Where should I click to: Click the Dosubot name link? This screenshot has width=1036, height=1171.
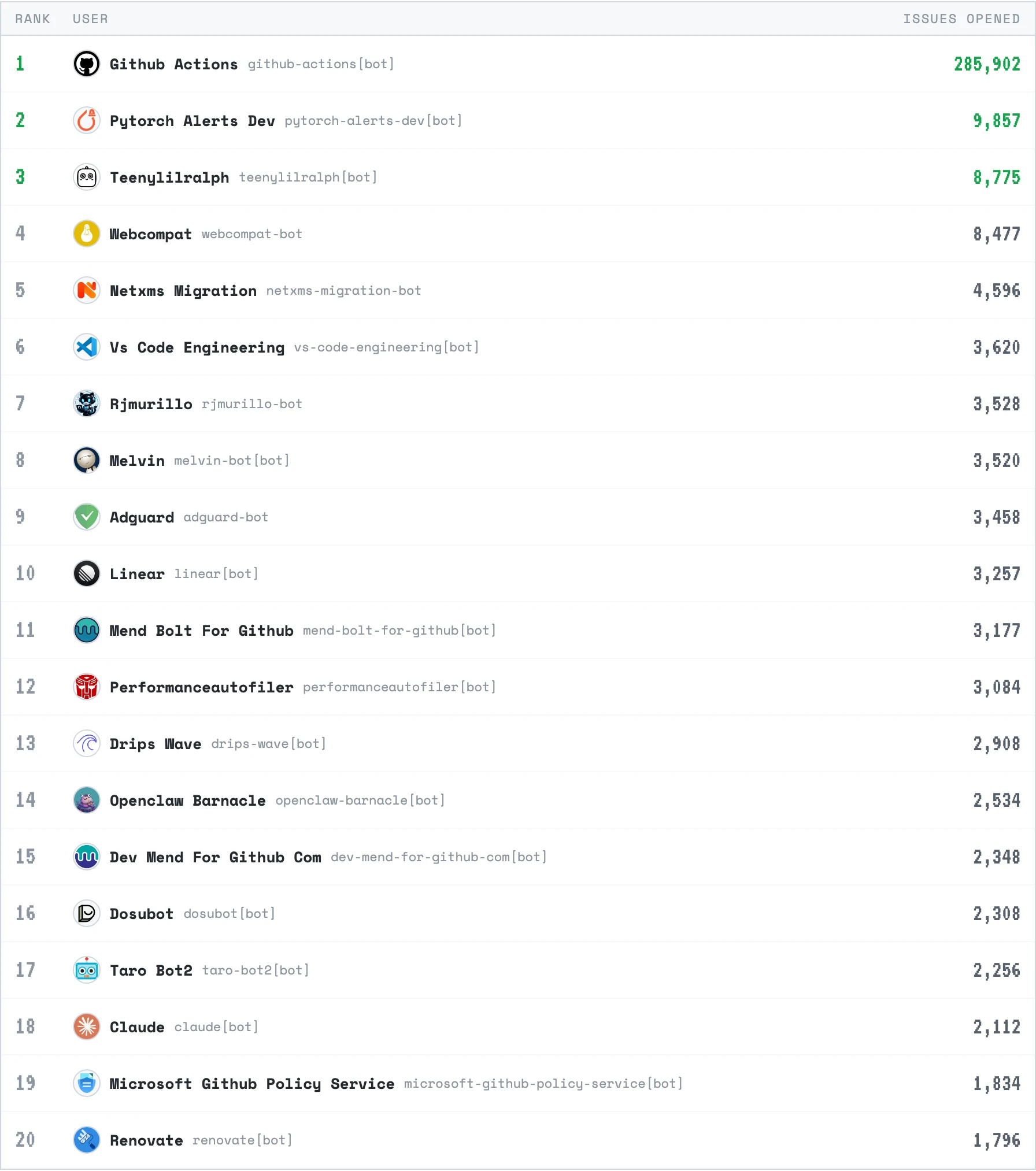(141, 914)
